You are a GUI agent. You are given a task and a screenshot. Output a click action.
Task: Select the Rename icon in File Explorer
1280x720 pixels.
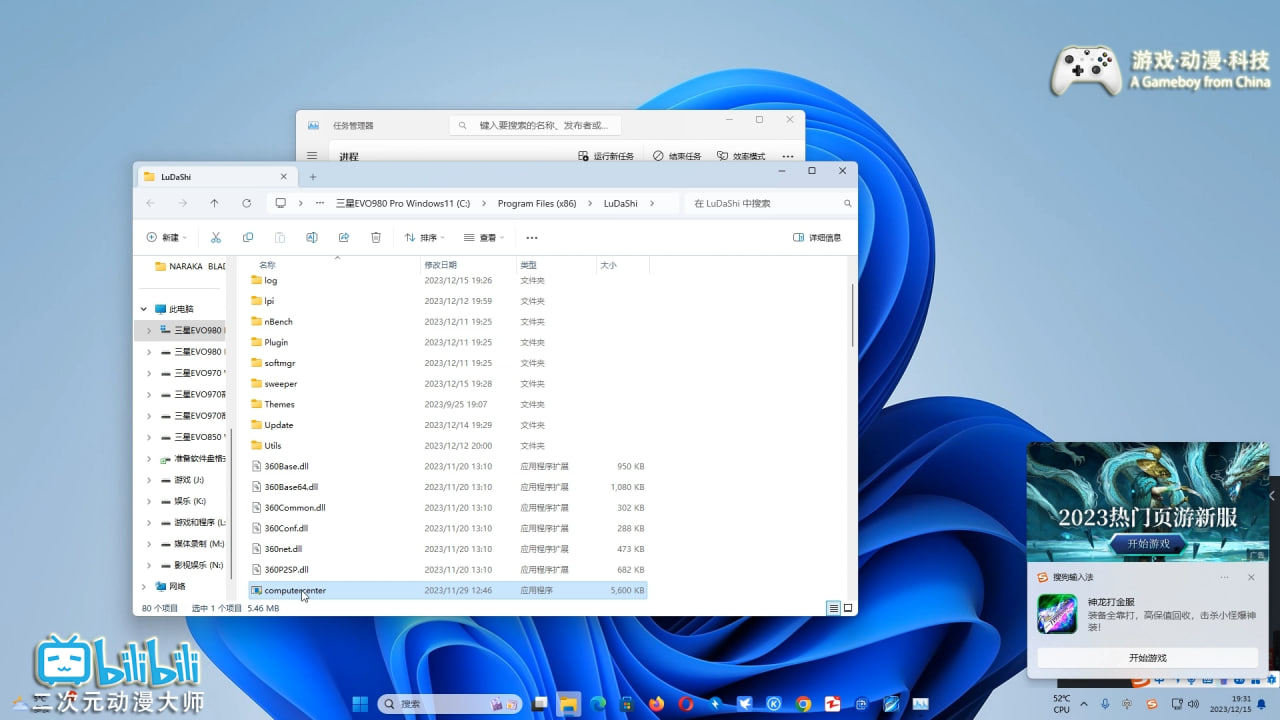click(312, 237)
